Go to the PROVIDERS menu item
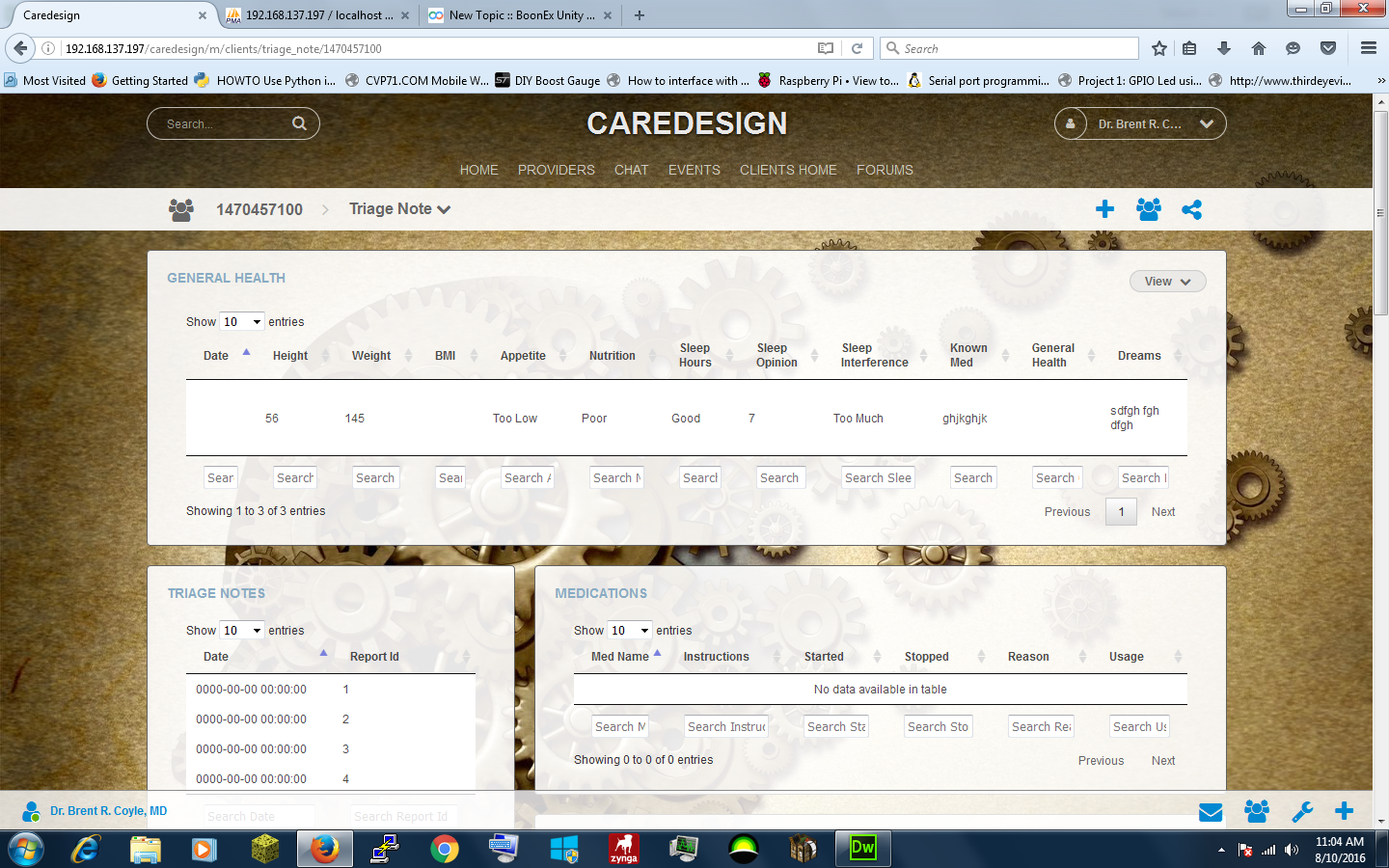Viewport: 1389px width, 868px height. click(x=556, y=170)
